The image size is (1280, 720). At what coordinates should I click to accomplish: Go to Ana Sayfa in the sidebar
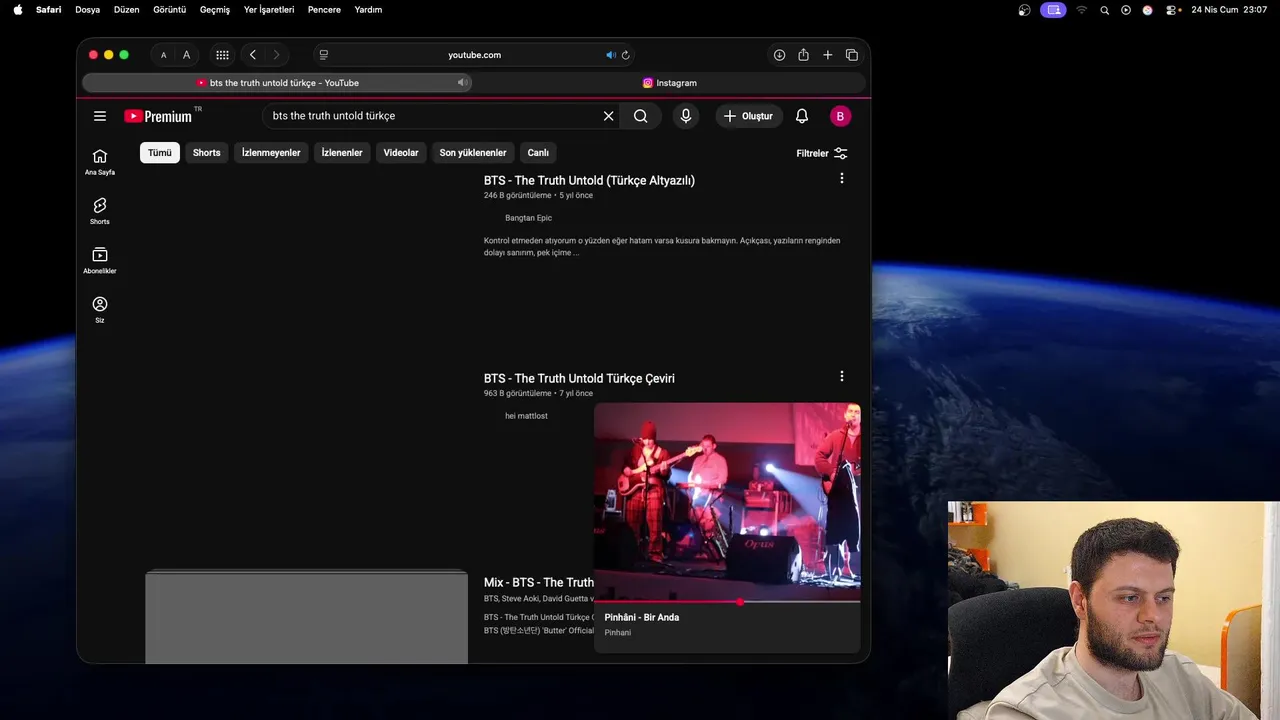pyautogui.click(x=100, y=161)
